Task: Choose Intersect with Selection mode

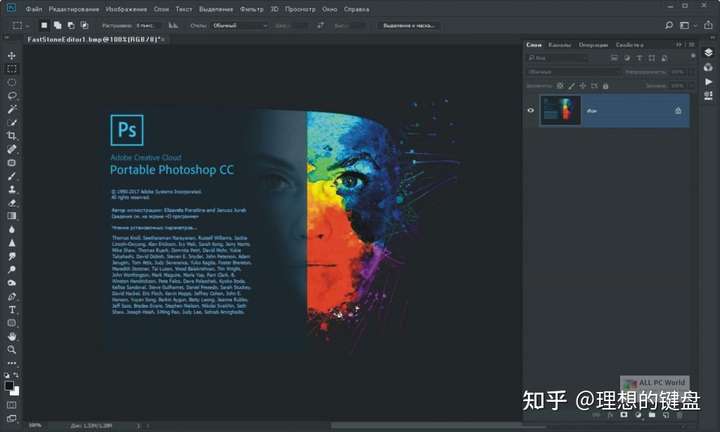Action: coord(84,25)
